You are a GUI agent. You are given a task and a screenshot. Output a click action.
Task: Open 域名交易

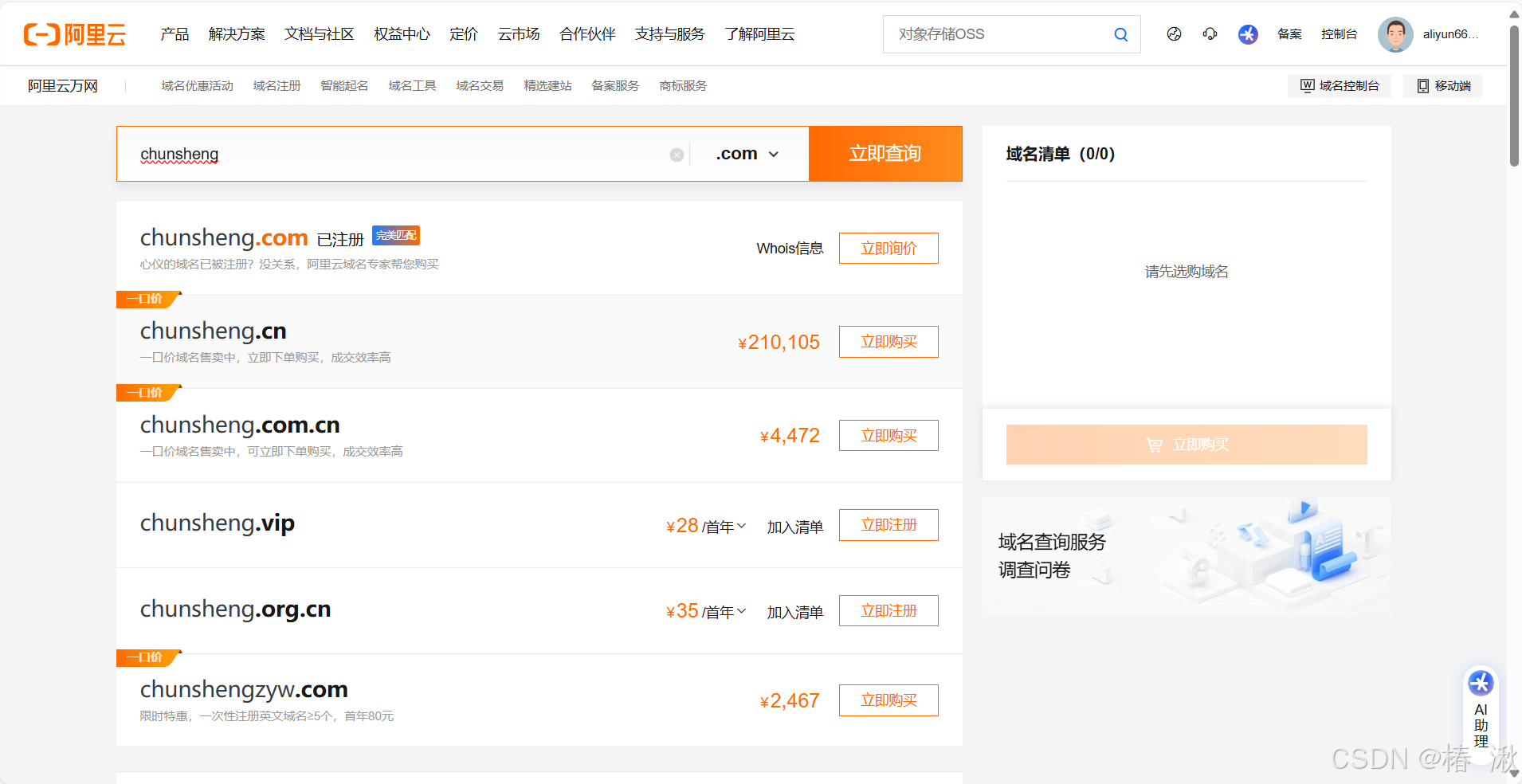pos(480,86)
